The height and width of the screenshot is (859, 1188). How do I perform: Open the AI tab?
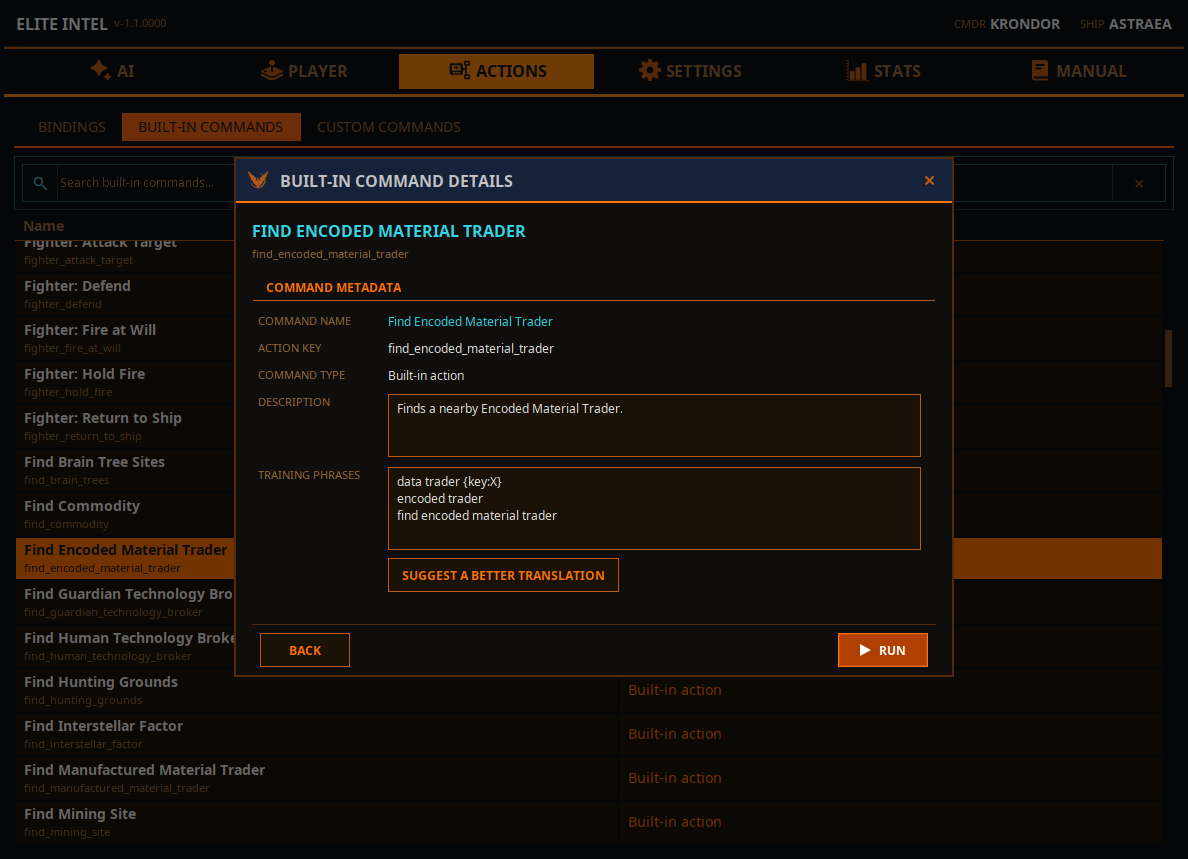(x=112, y=71)
